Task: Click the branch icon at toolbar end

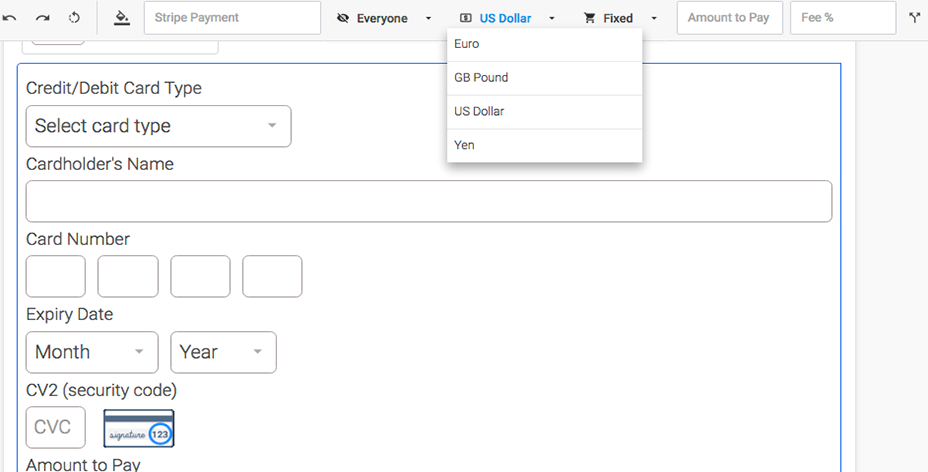Action: point(915,18)
